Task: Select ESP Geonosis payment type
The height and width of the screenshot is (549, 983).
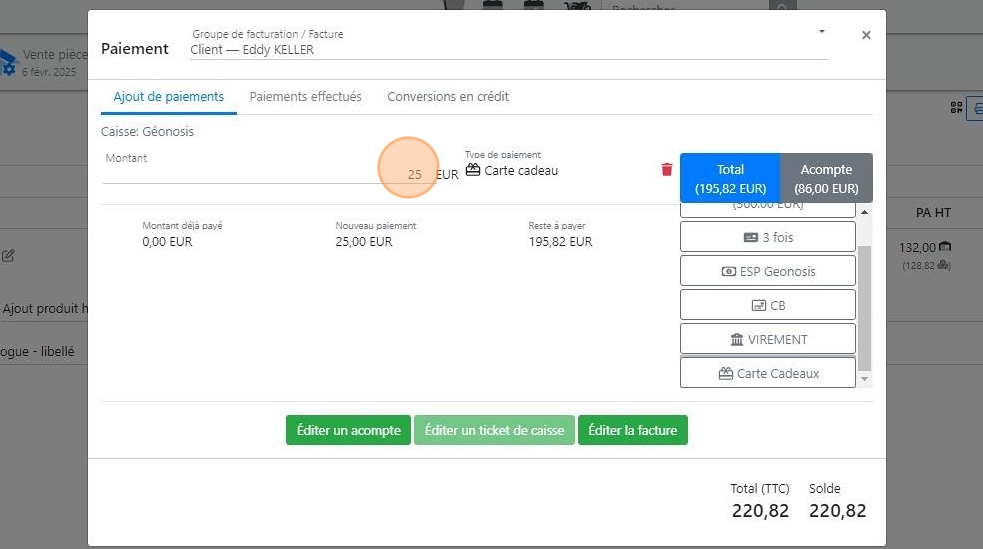Action: [x=767, y=271]
